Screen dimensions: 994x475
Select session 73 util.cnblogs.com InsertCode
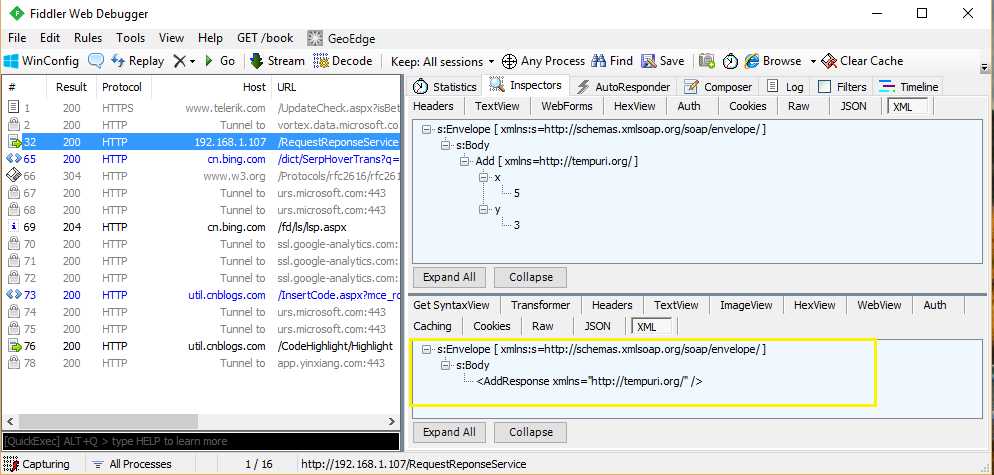(x=202, y=295)
